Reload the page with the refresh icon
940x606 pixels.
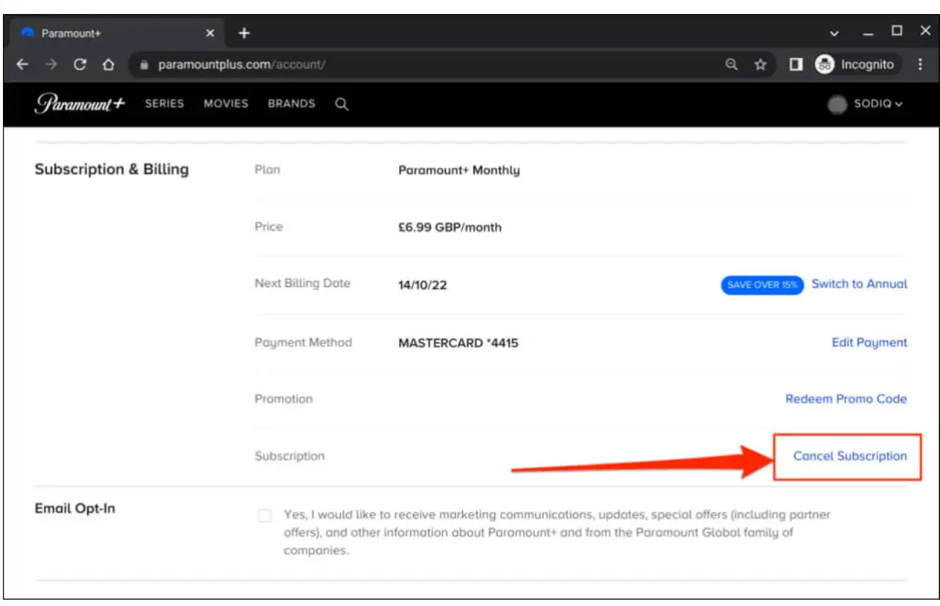80,64
